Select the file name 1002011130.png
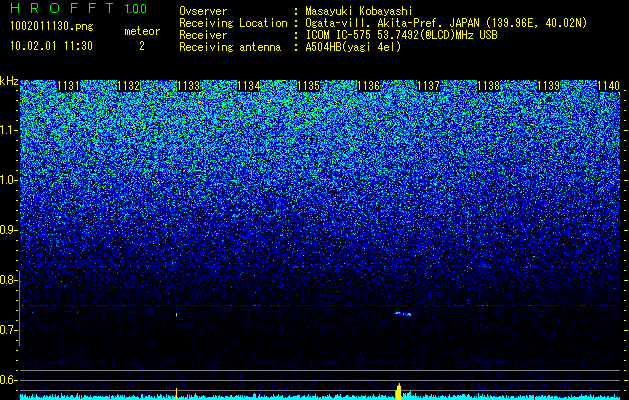Image resolution: width=629 pixels, height=400 pixels. [52, 26]
